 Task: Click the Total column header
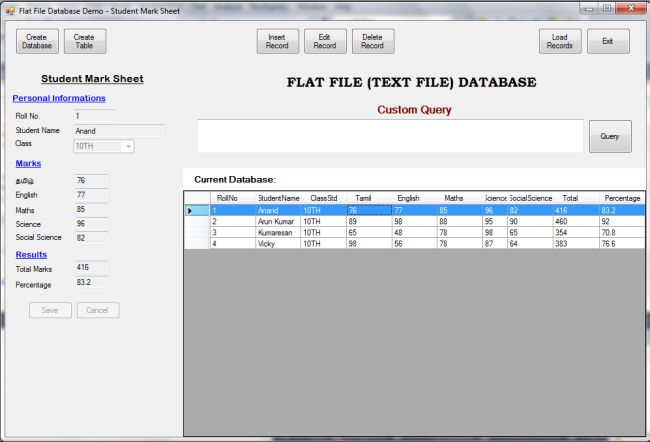pos(576,198)
